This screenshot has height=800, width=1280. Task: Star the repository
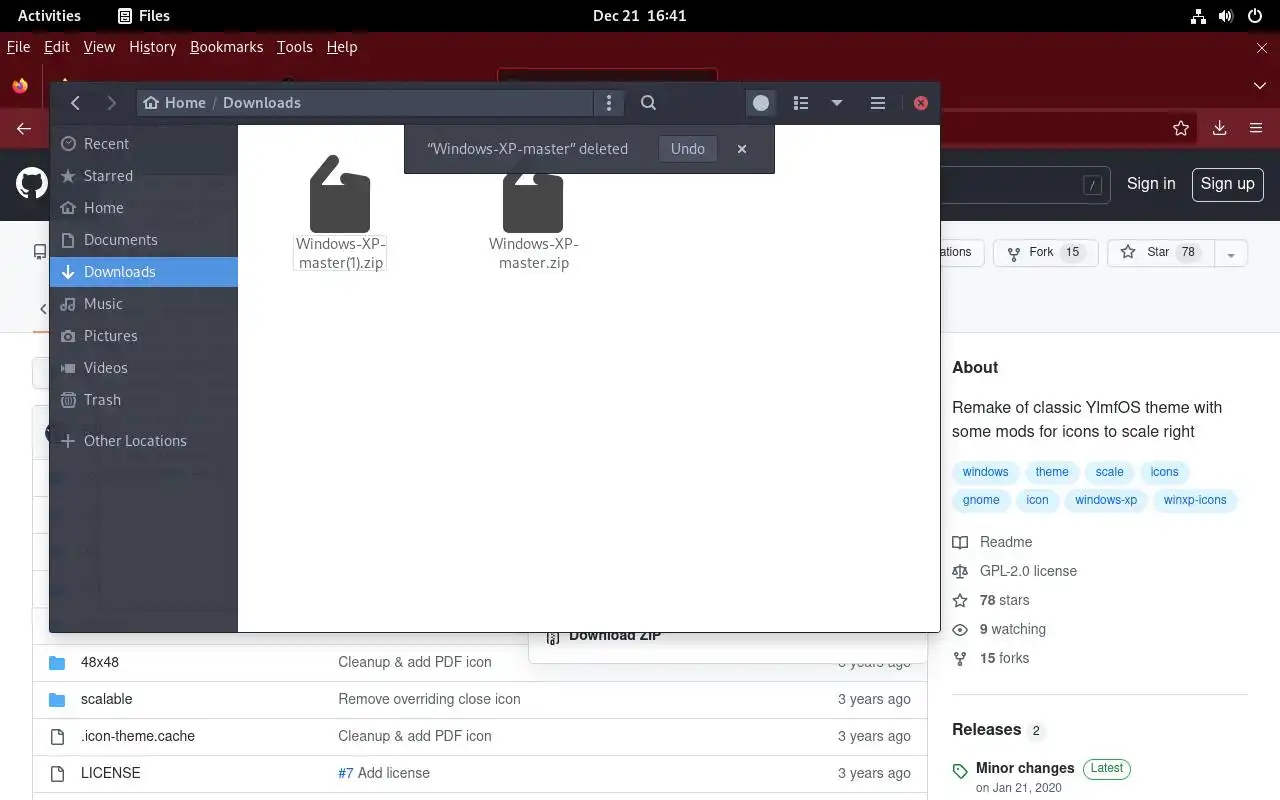[x=1161, y=253]
